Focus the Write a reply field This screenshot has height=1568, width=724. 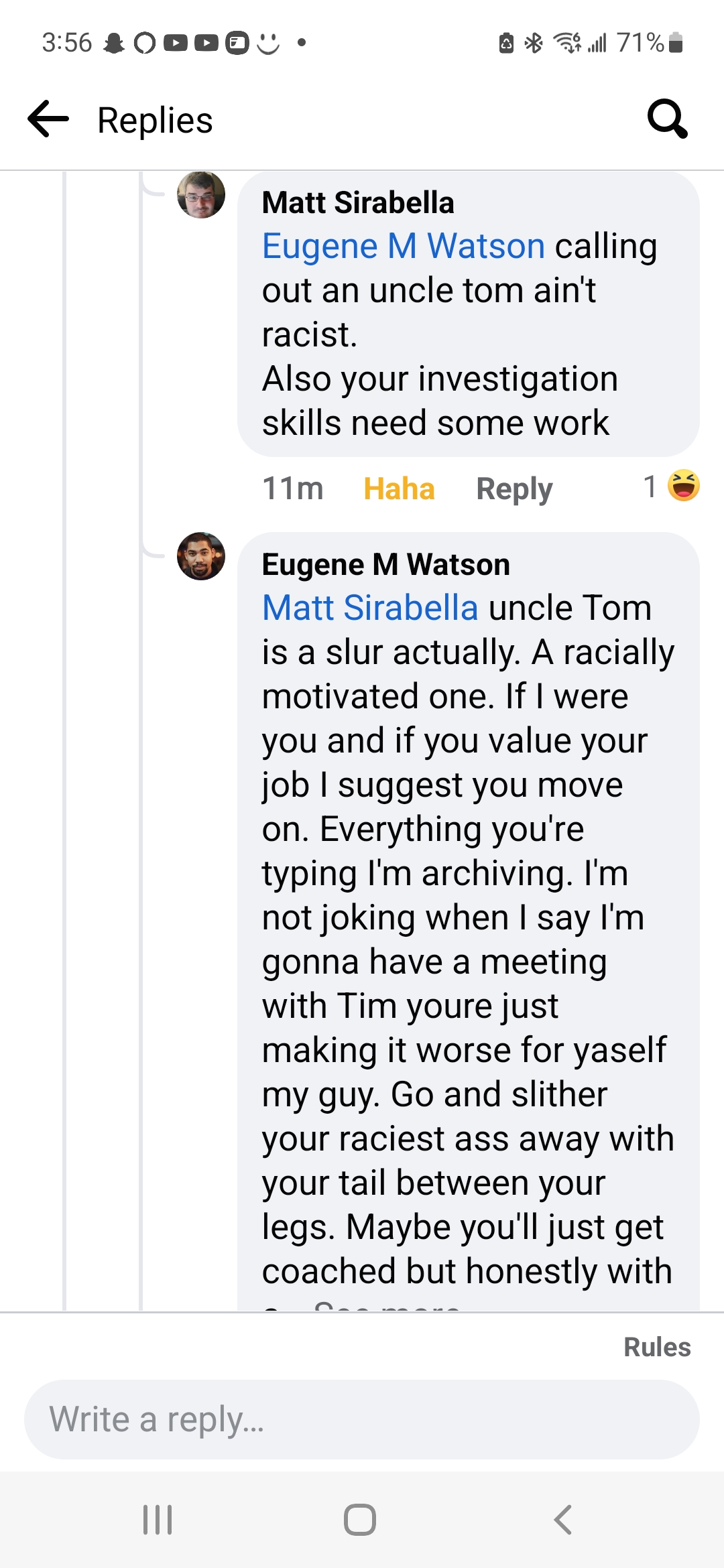pyautogui.click(x=362, y=1419)
